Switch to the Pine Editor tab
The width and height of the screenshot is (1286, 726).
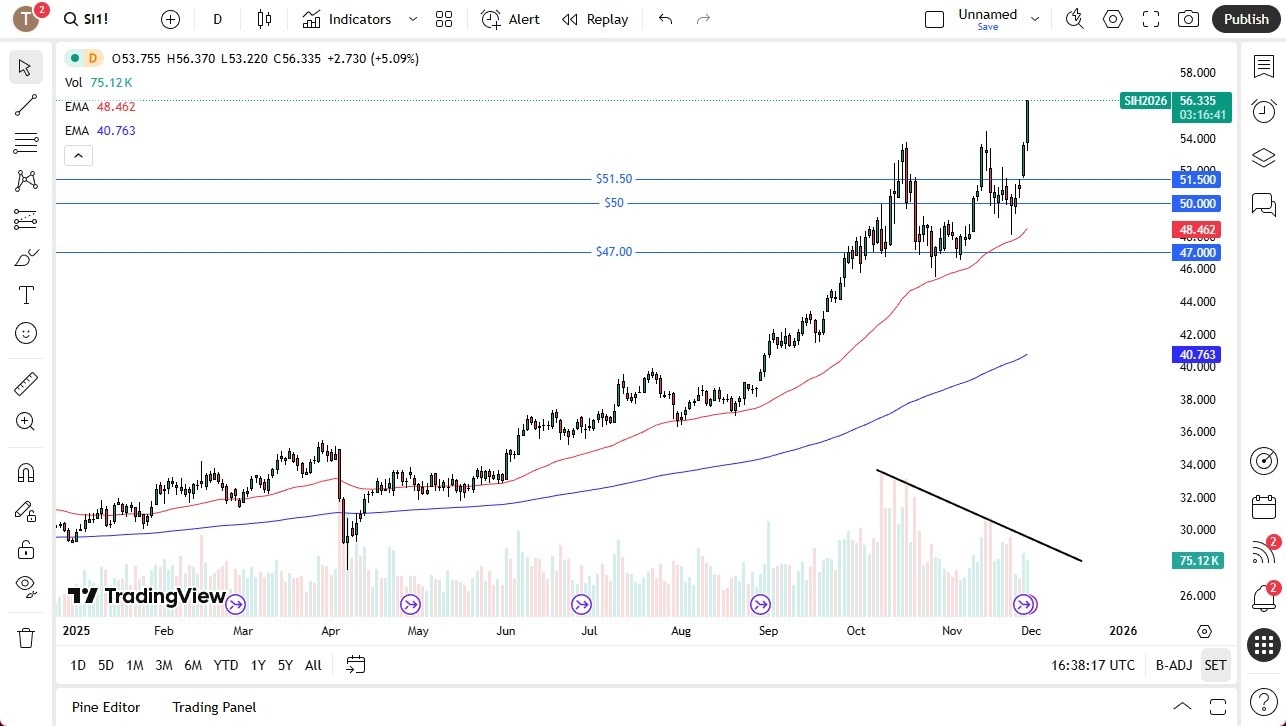[x=105, y=707]
